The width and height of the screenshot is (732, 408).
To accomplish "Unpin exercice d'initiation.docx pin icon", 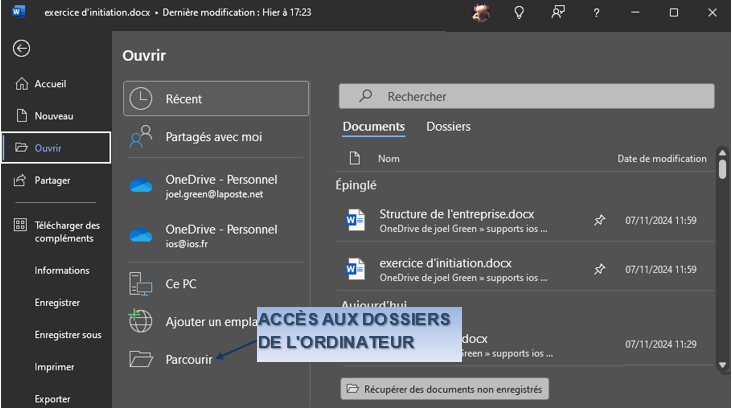I will tap(599, 269).
